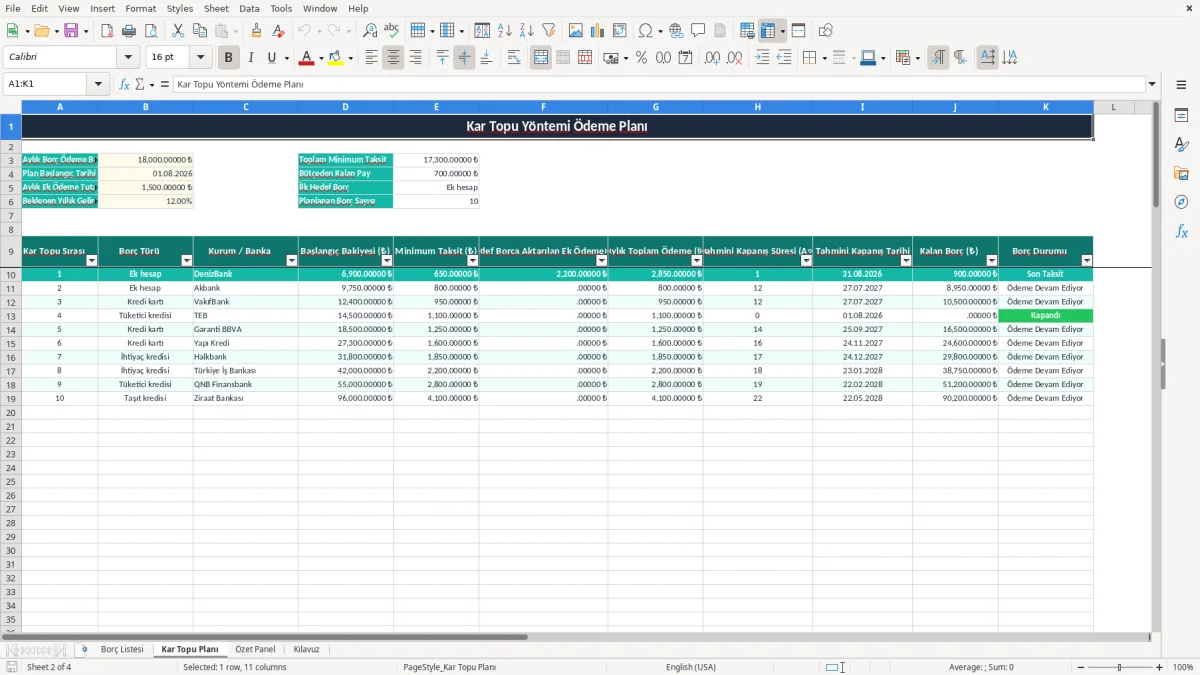Apply the yellow background color swatch
Screen dimensions: 1200x675
pos(336,58)
